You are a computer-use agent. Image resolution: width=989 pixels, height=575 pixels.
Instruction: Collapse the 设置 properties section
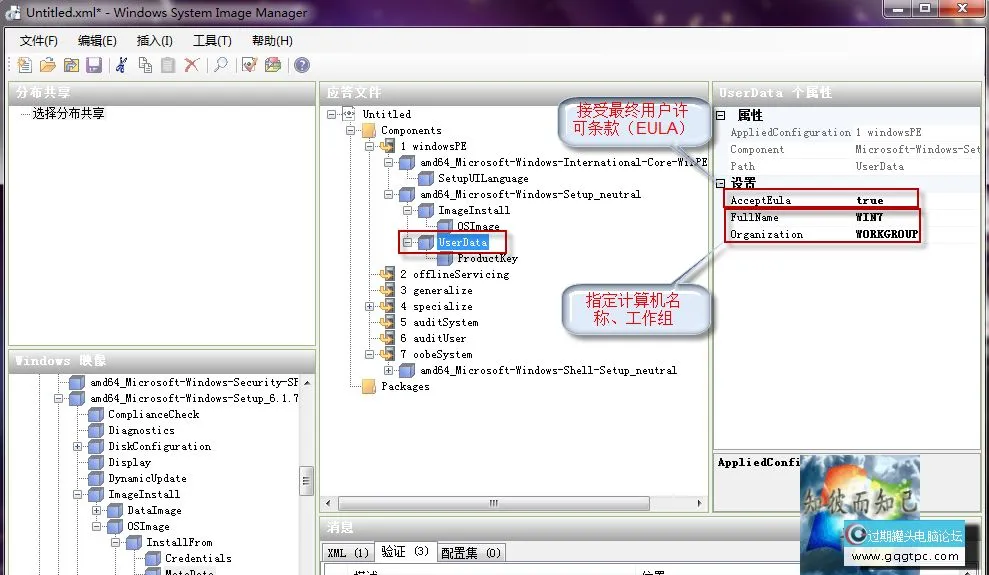[721, 183]
